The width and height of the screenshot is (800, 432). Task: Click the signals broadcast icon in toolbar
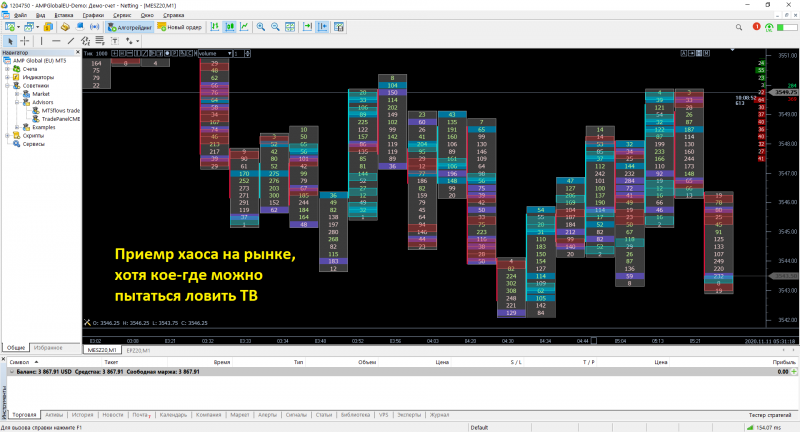point(94,27)
